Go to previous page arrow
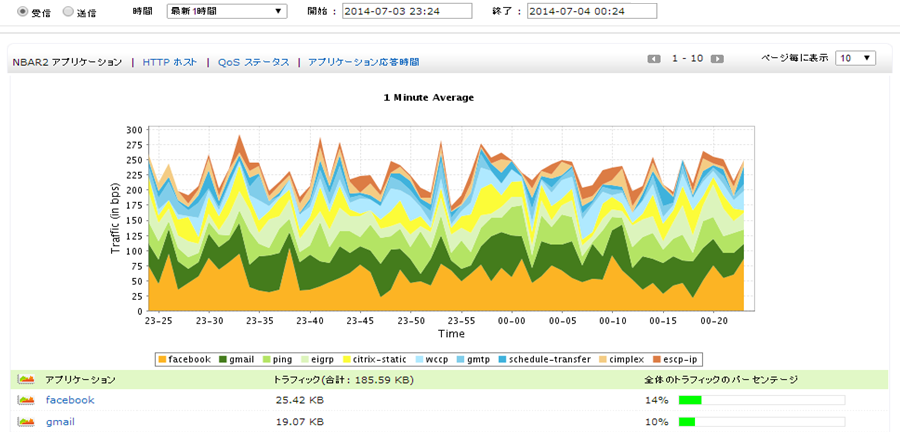 pos(654,59)
